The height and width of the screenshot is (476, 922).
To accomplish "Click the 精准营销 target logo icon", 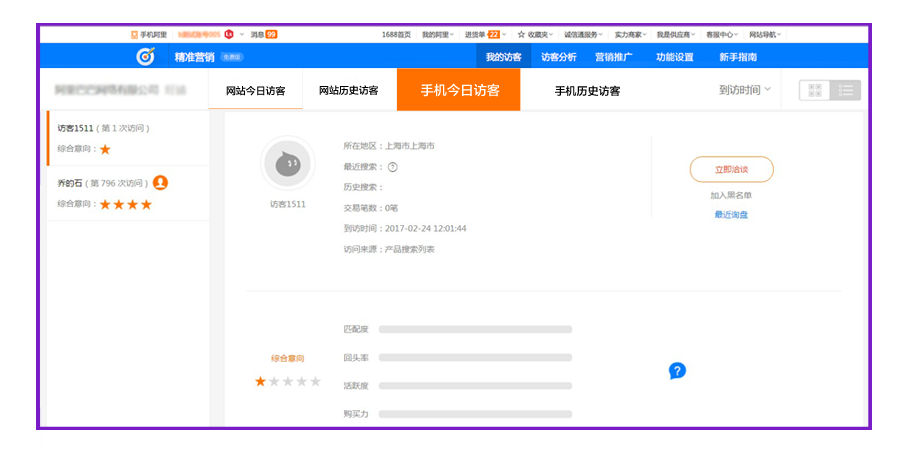I will pos(145,56).
